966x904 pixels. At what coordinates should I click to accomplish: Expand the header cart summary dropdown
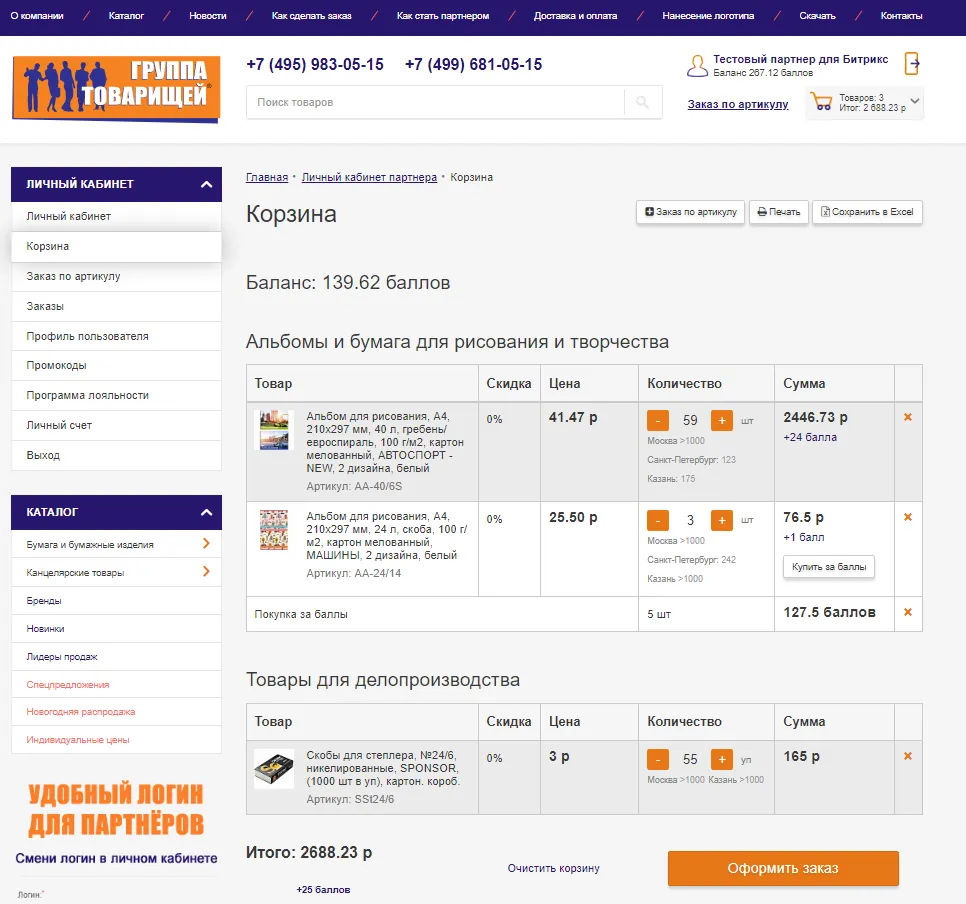[914, 101]
